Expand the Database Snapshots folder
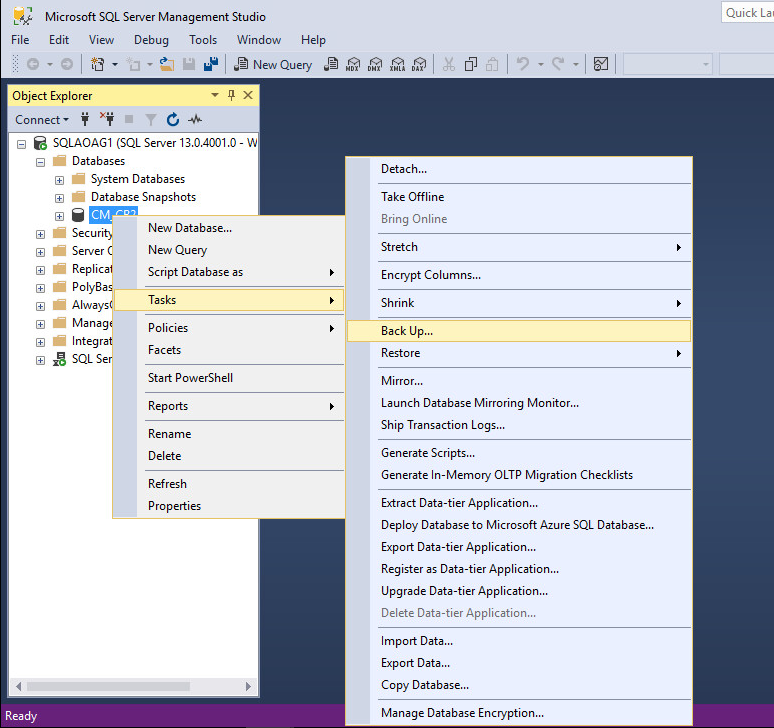The width and height of the screenshot is (774, 728). click(59, 198)
